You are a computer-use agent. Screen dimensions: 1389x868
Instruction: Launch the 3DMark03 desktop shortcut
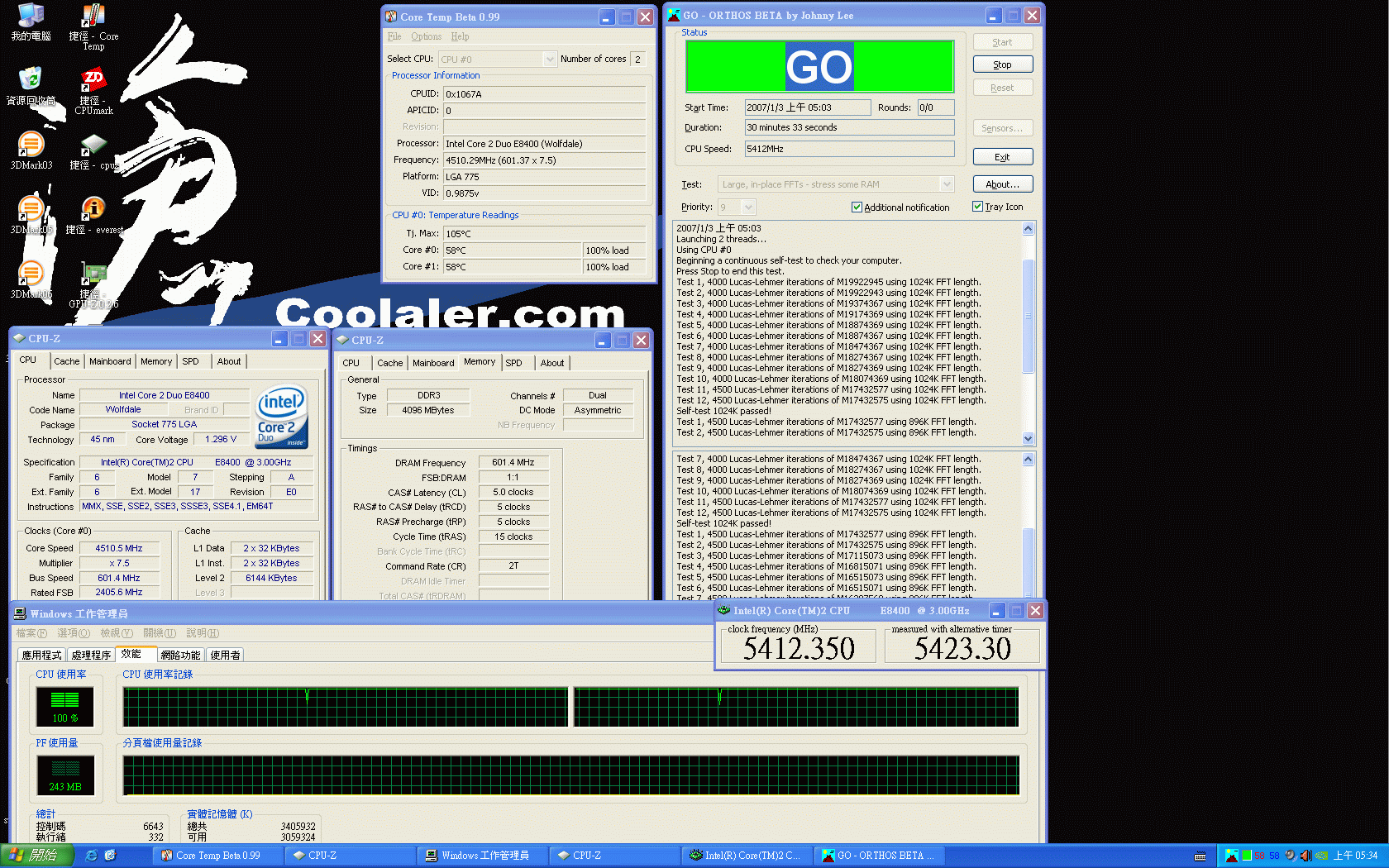(31, 150)
